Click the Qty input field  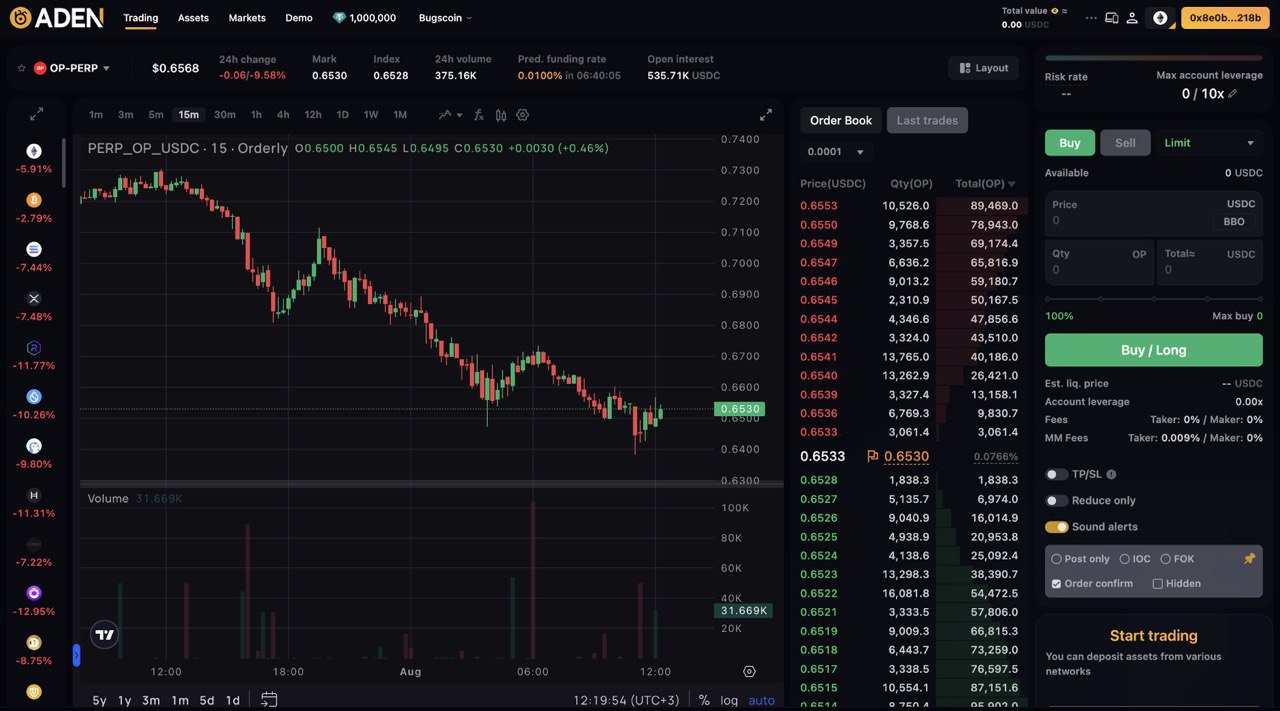[x=1099, y=262]
